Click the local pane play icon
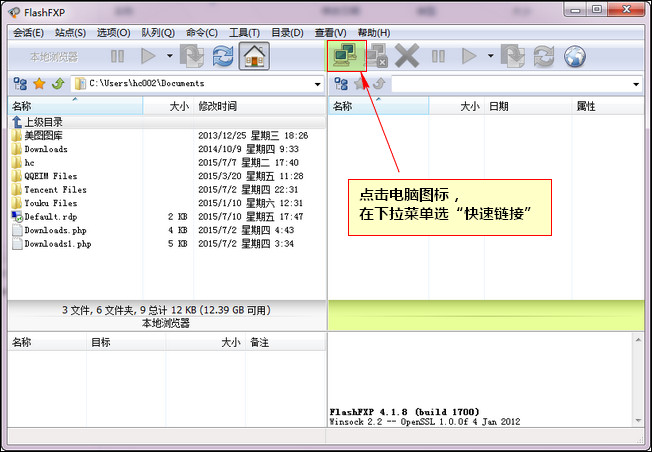 coord(148,56)
